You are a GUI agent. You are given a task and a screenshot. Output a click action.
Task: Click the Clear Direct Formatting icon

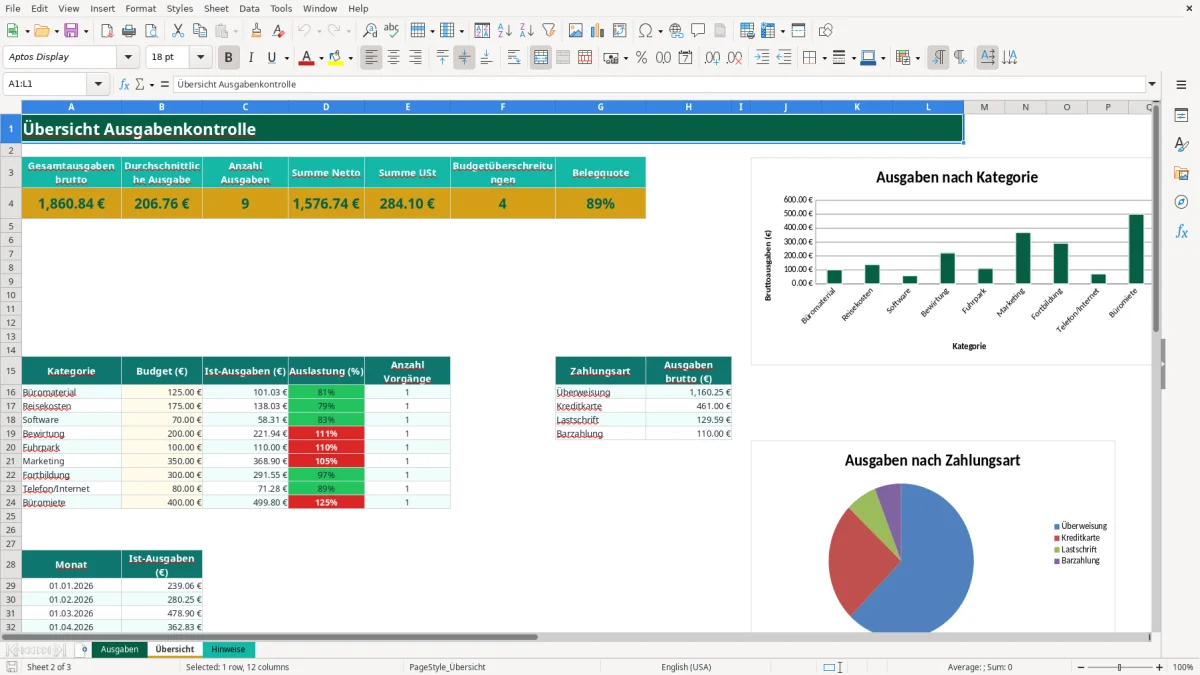[278, 31]
